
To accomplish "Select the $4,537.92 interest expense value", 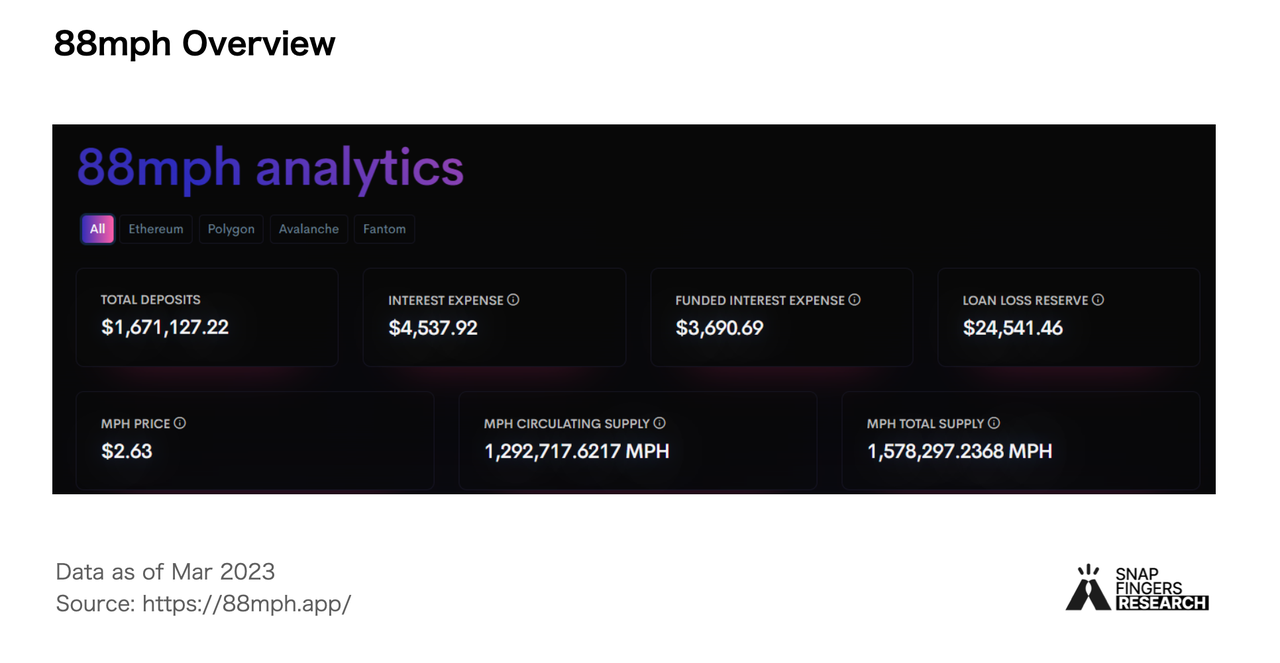I will (433, 328).
